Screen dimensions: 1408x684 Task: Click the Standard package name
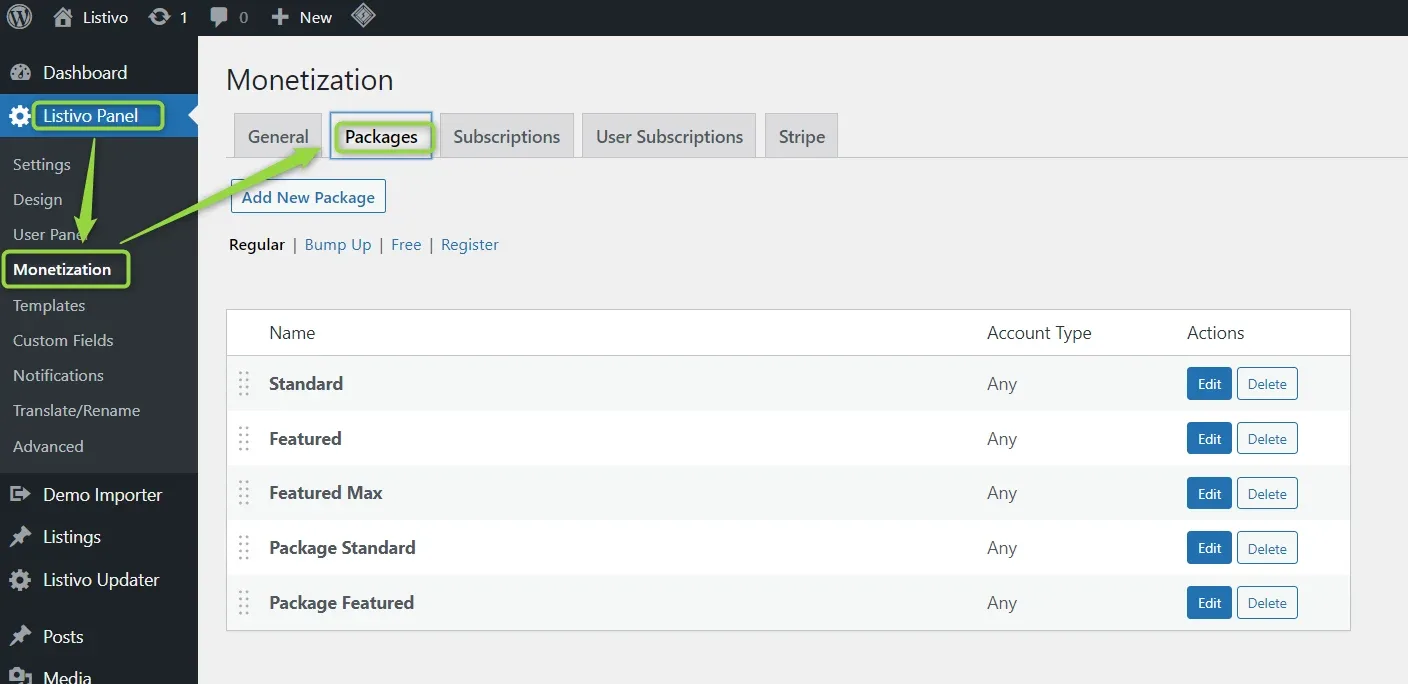pos(306,384)
